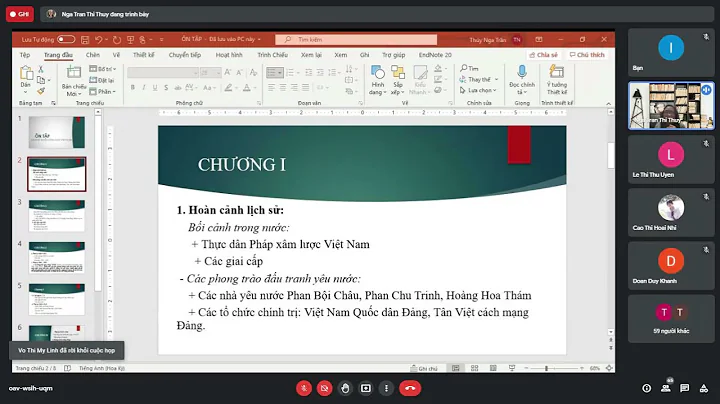Switch to the Hoạt hình tab
Viewport: 720px width, 404px height.
229,55
